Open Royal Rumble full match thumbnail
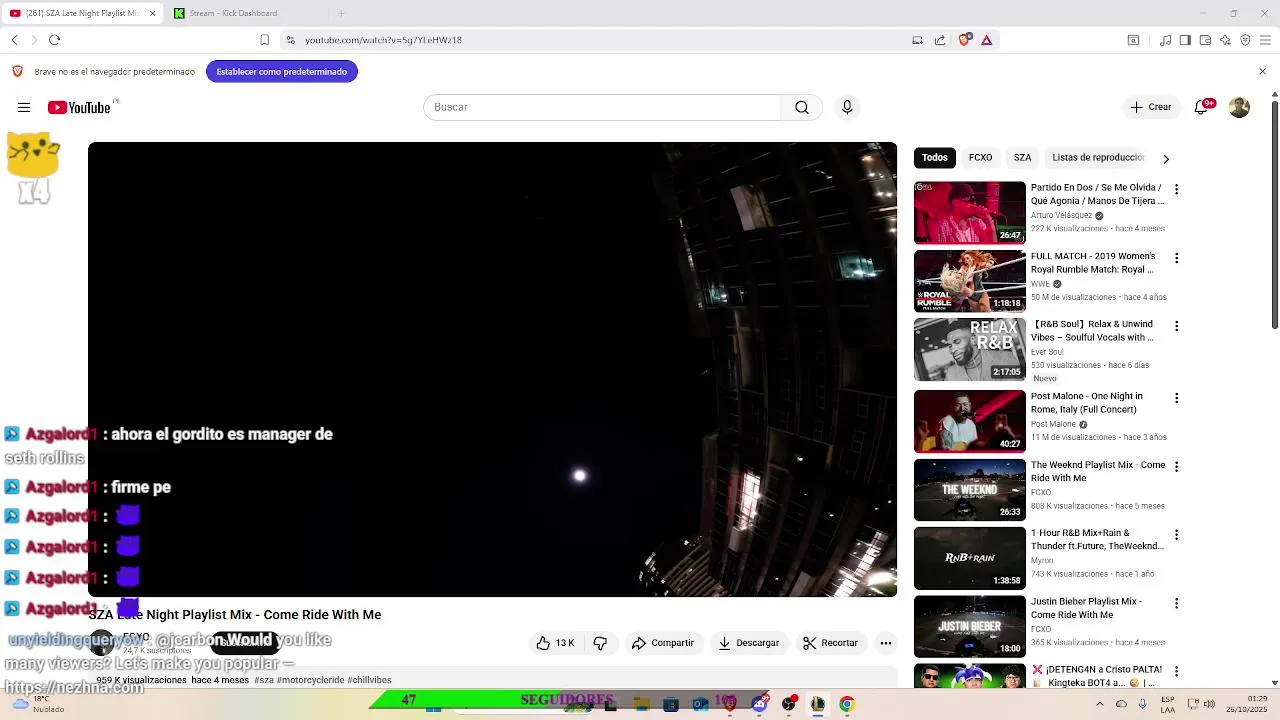Viewport: 1280px width, 720px height. pyautogui.click(x=970, y=281)
